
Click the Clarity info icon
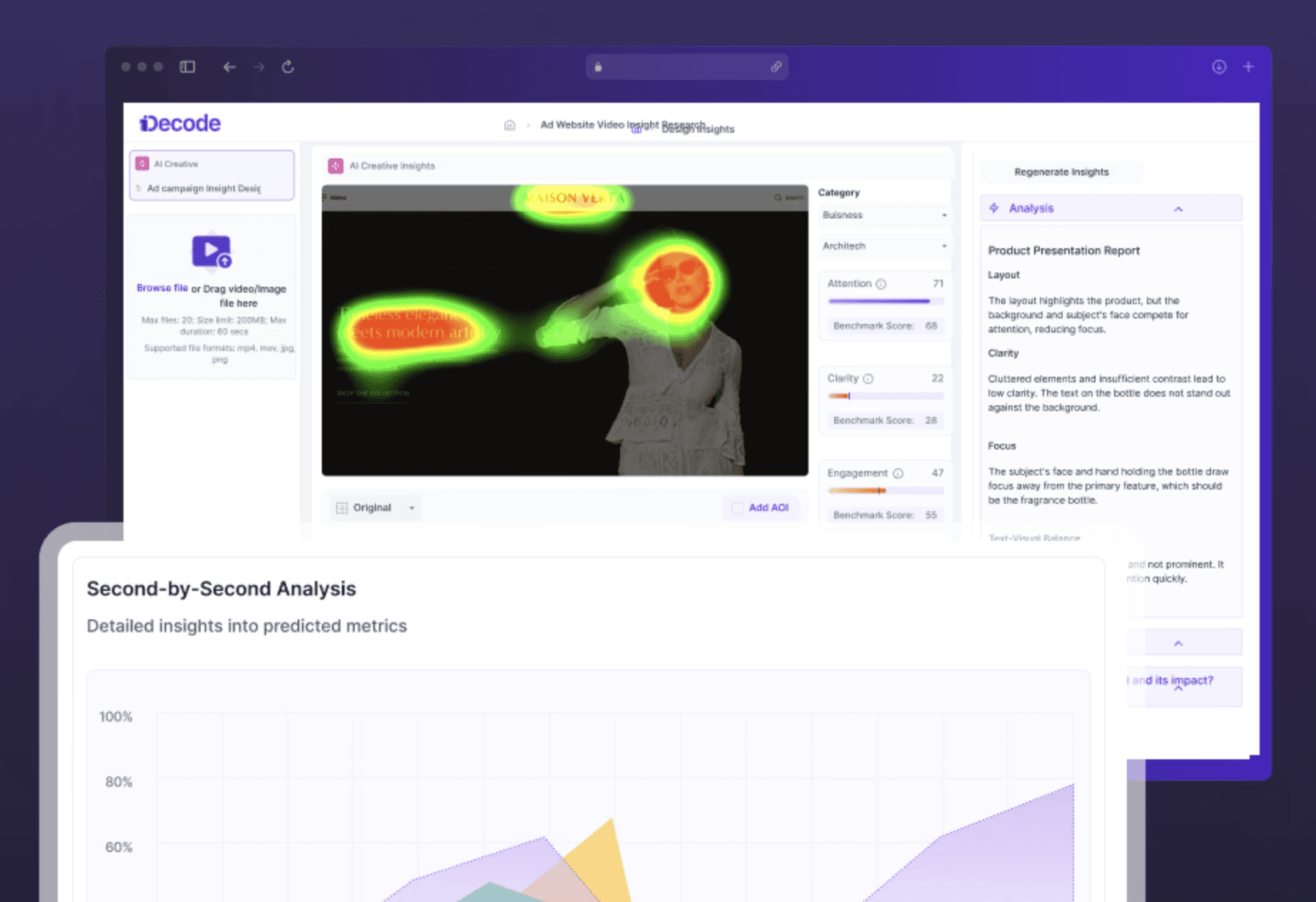point(869,378)
